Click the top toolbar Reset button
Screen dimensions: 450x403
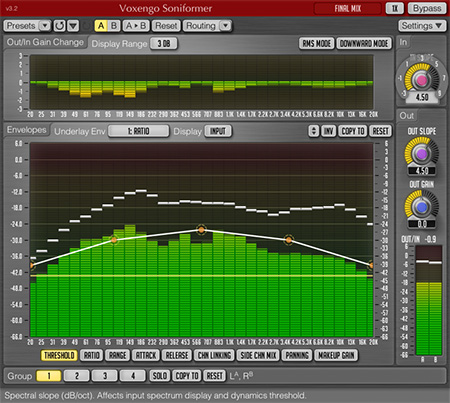(x=166, y=26)
